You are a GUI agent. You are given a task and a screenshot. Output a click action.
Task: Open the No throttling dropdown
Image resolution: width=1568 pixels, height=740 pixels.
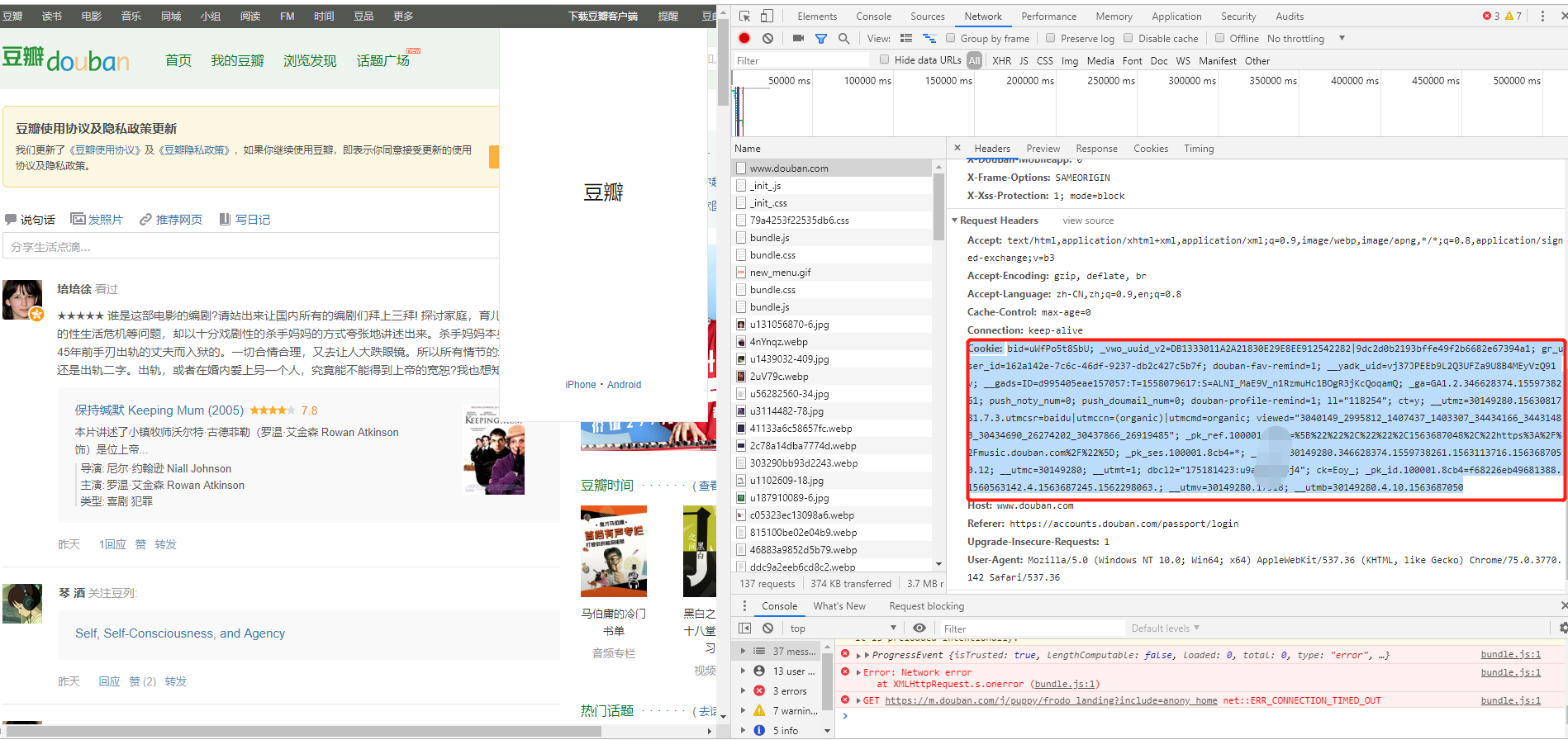(x=1306, y=38)
